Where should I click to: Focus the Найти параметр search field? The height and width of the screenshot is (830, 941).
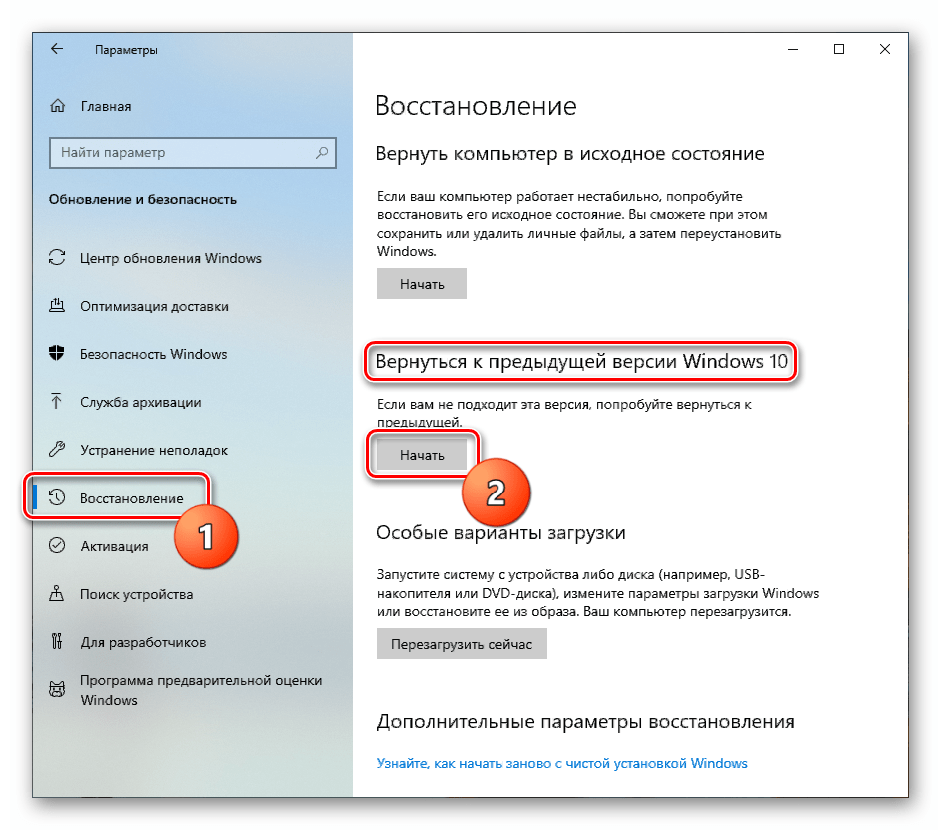pos(193,152)
